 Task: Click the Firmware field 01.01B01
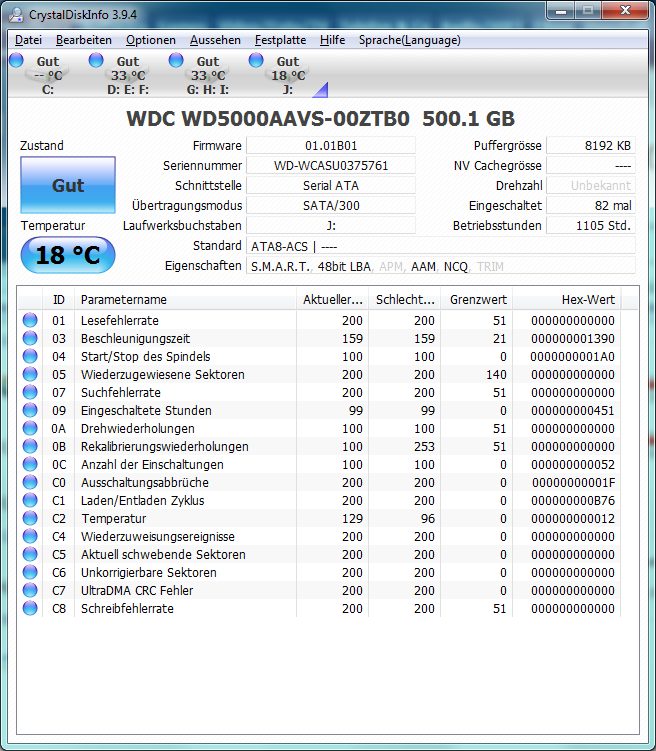pos(331,146)
